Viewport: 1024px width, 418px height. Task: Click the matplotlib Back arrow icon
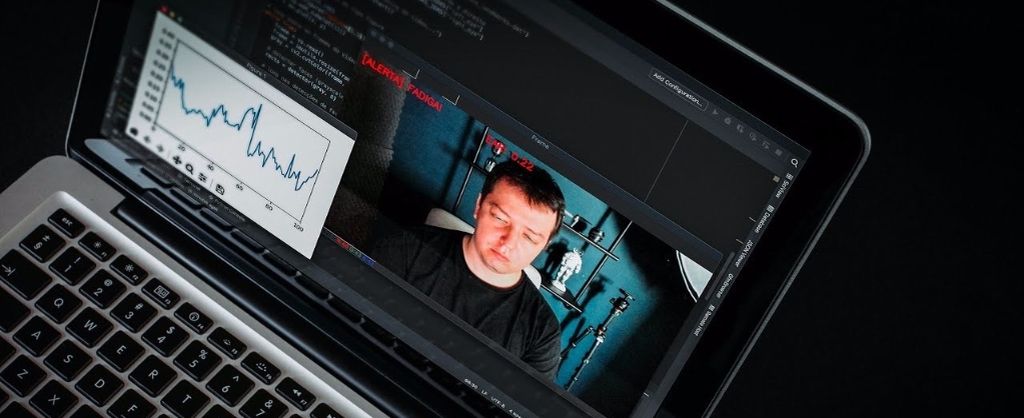[148, 140]
